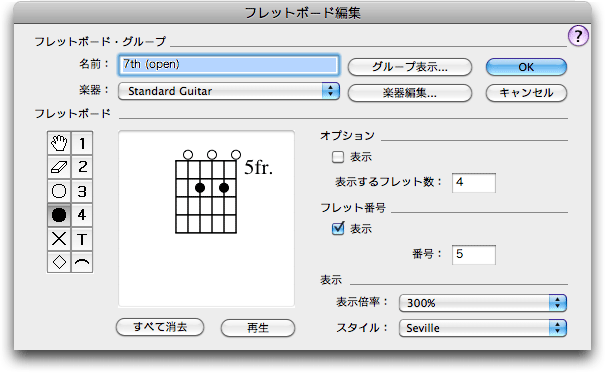Click the すべて消去 button

pyautogui.click(x=160, y=327)
